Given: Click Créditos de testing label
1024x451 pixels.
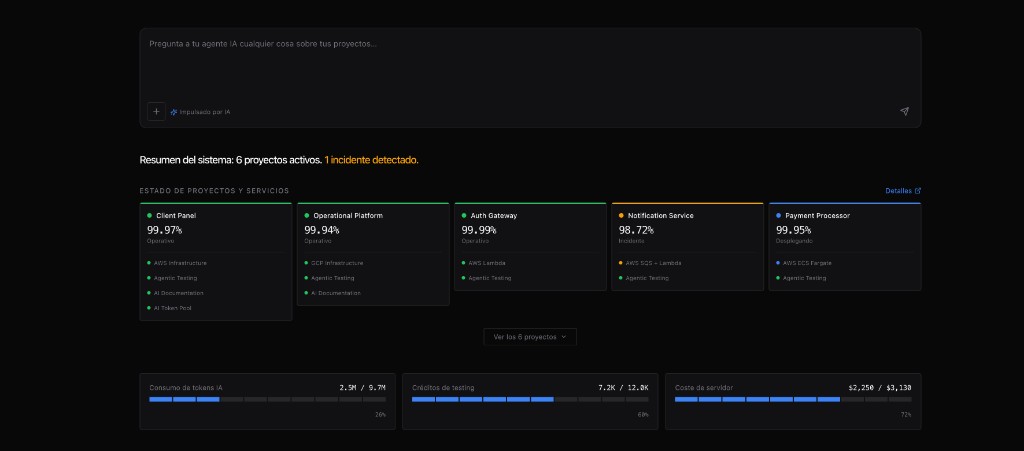Looking at the screenshot, I should pos(443,388).
